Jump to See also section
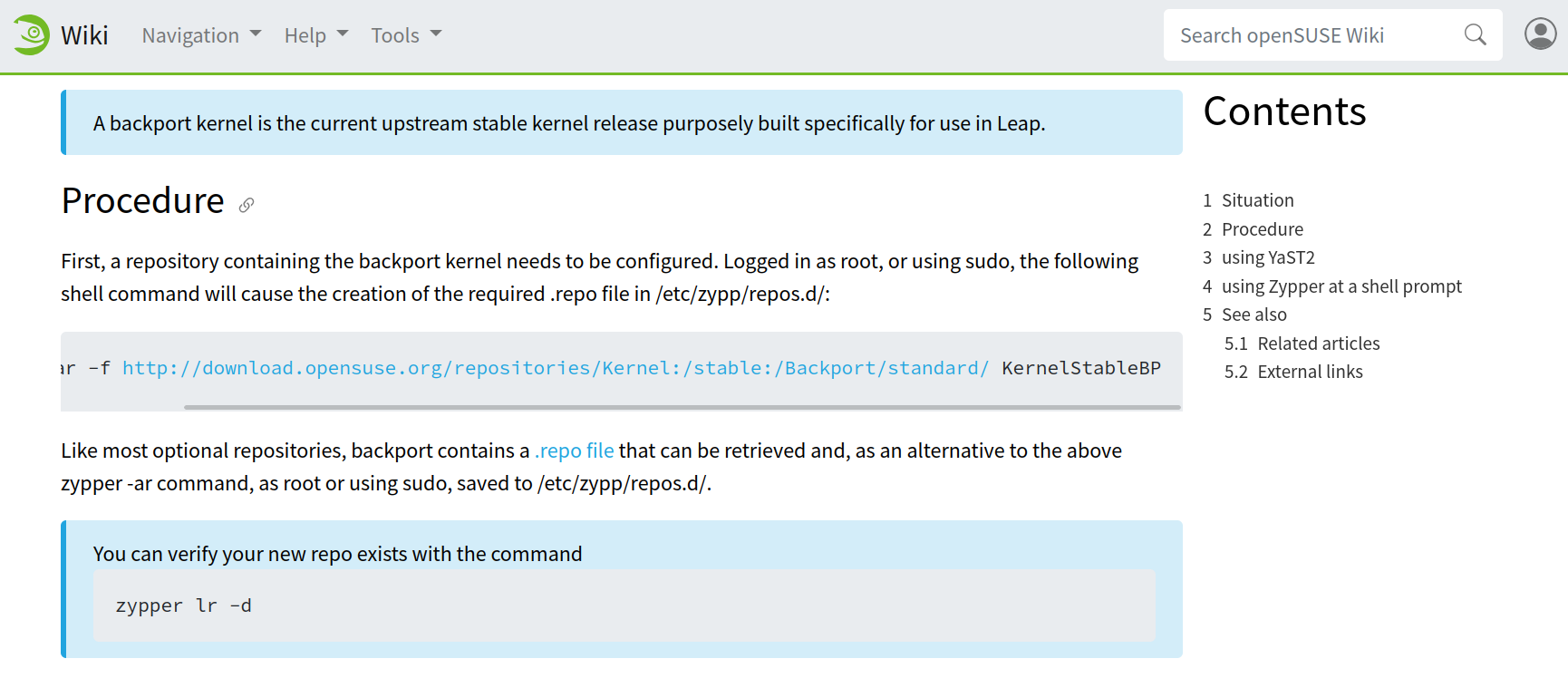 pyautogui.click(x=1244, y=315)
